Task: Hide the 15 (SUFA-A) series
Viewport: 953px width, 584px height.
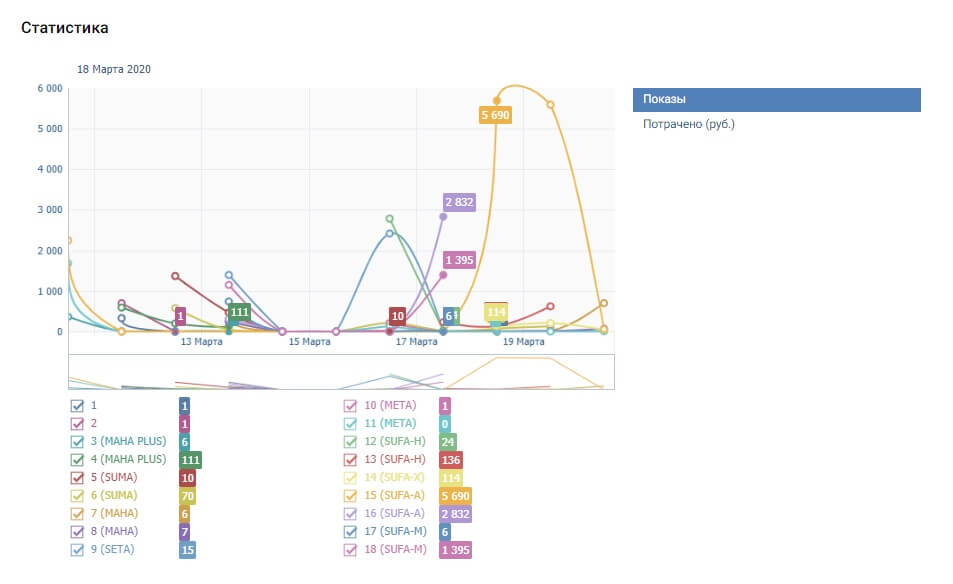Action: coord(350,496)
